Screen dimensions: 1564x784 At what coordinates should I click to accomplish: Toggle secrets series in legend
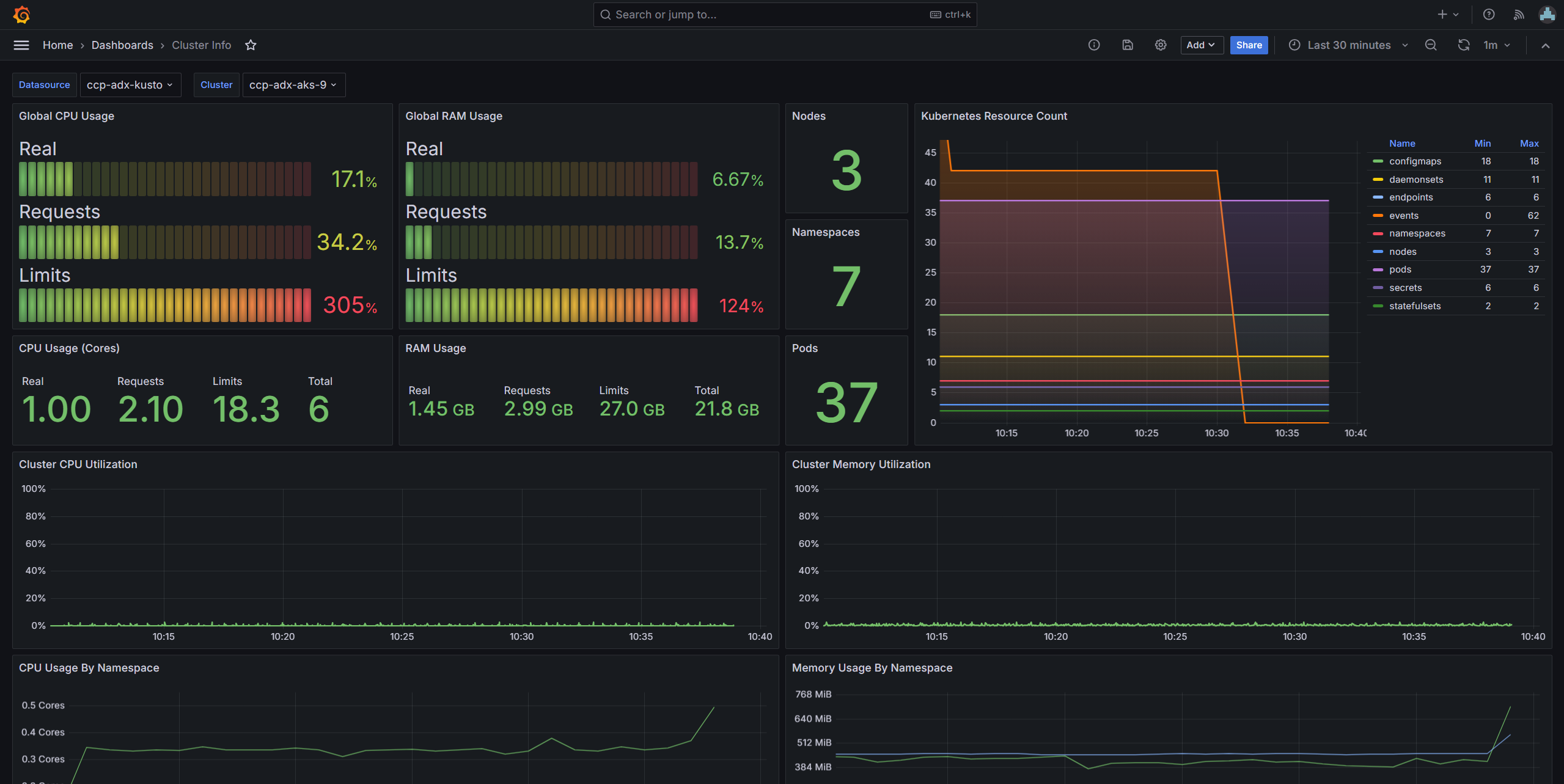(x=1406, y=288)
